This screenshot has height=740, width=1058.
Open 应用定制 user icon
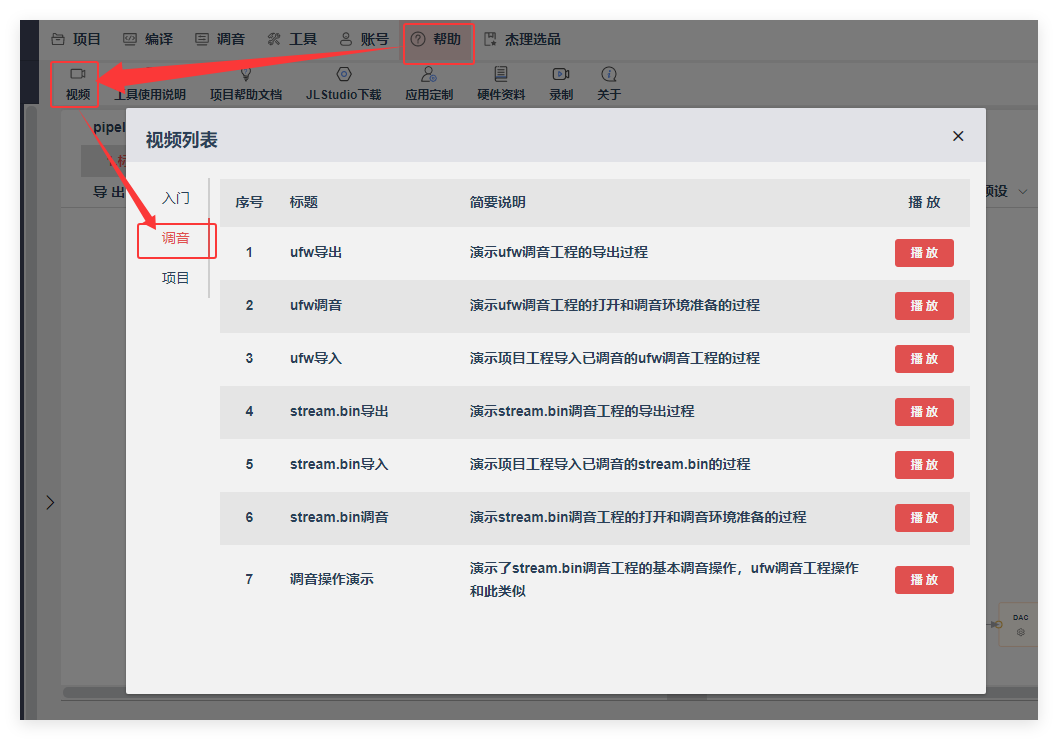[x=428, y=74]
